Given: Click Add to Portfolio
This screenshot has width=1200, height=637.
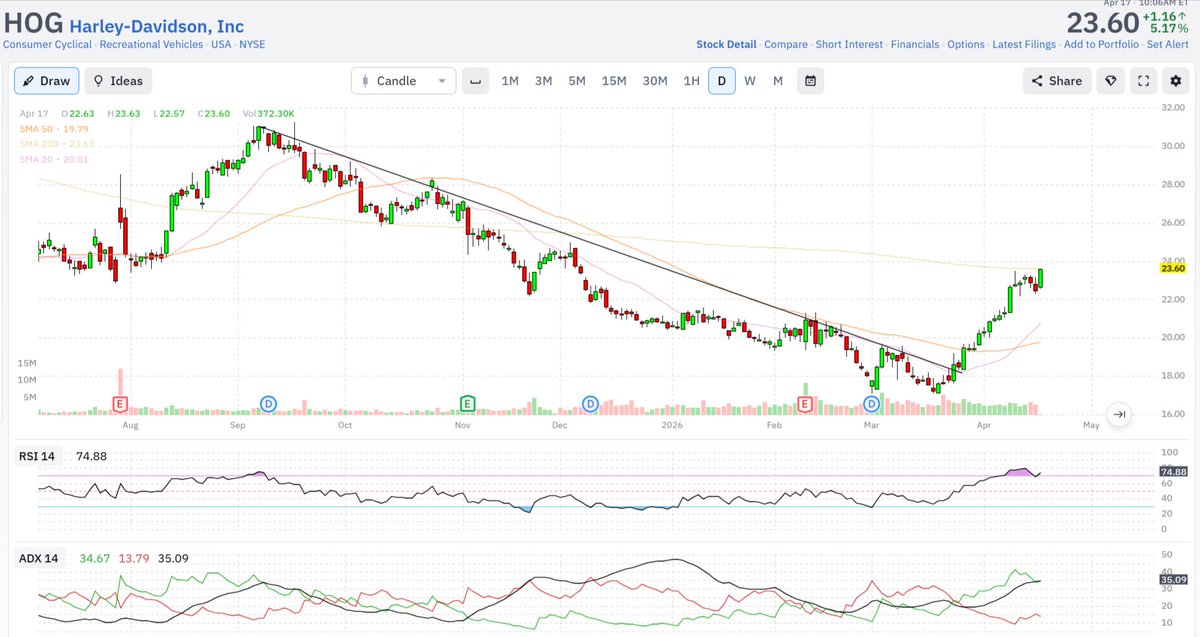Looking at the screenshot, I should (x=1101, y=45).
